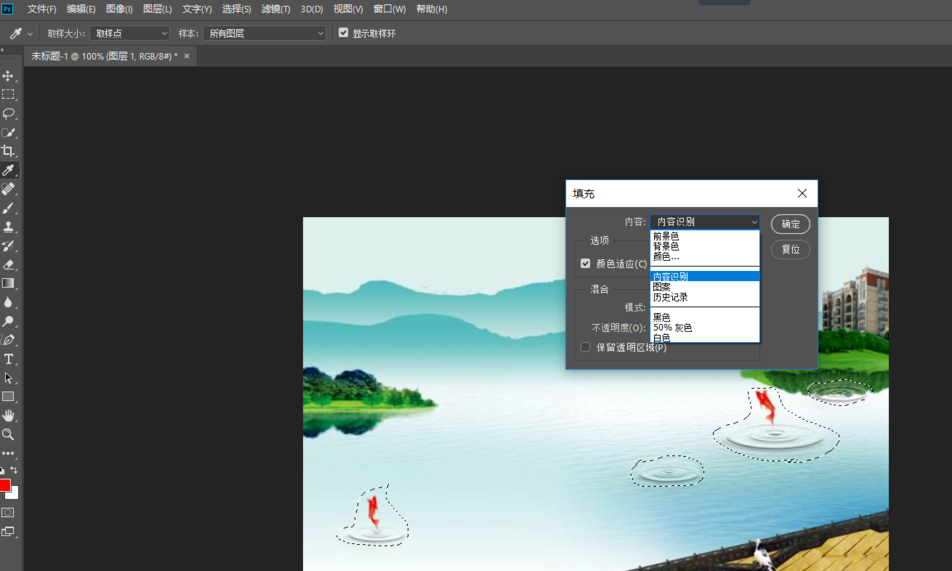
Task: Uncheck the 颜色适应 checkbox
Action: 586,264
